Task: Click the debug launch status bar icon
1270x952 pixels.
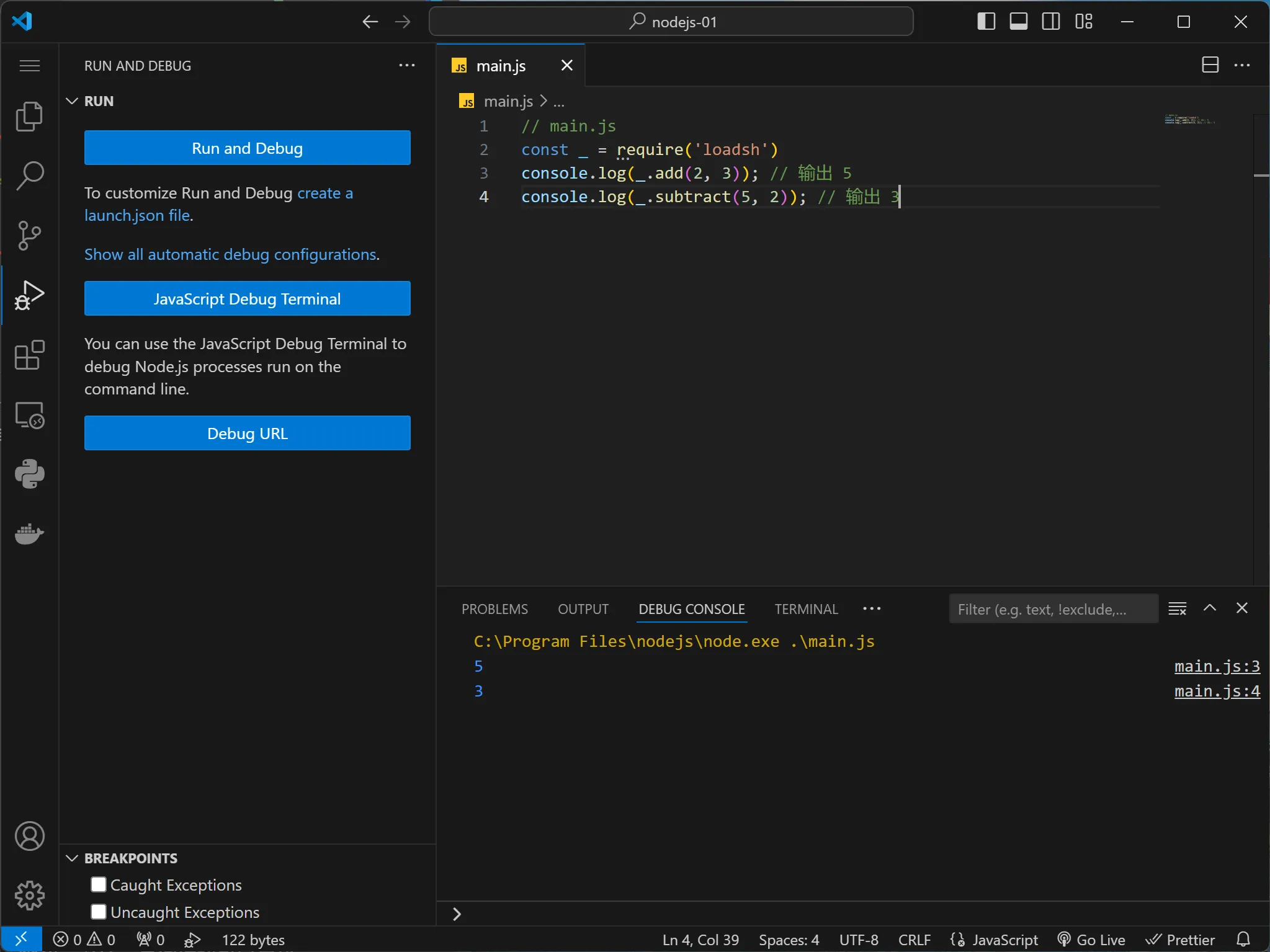Action: click(x=192, y=940)
